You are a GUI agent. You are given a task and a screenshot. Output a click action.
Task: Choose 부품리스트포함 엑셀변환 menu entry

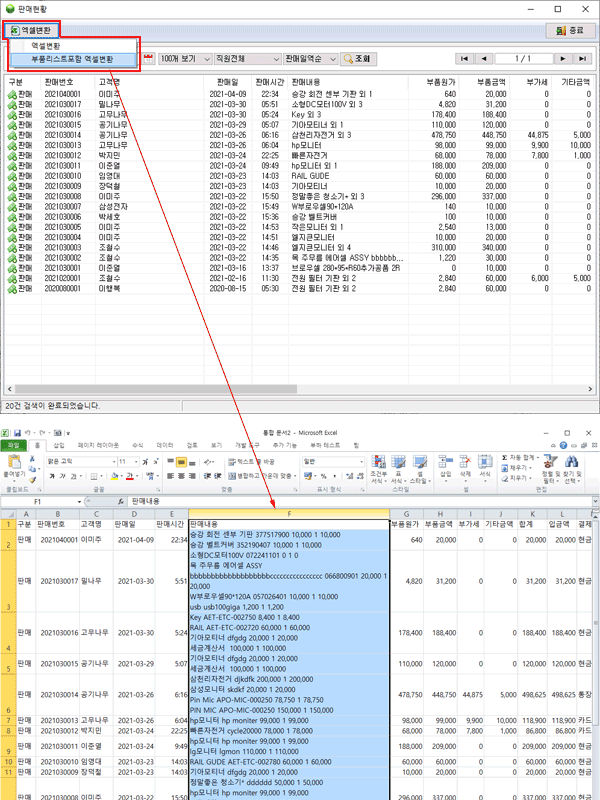click(x=72, y=59)
